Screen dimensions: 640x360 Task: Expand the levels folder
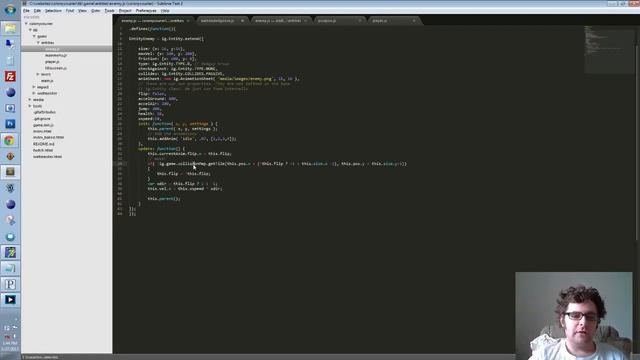[38, 74]
